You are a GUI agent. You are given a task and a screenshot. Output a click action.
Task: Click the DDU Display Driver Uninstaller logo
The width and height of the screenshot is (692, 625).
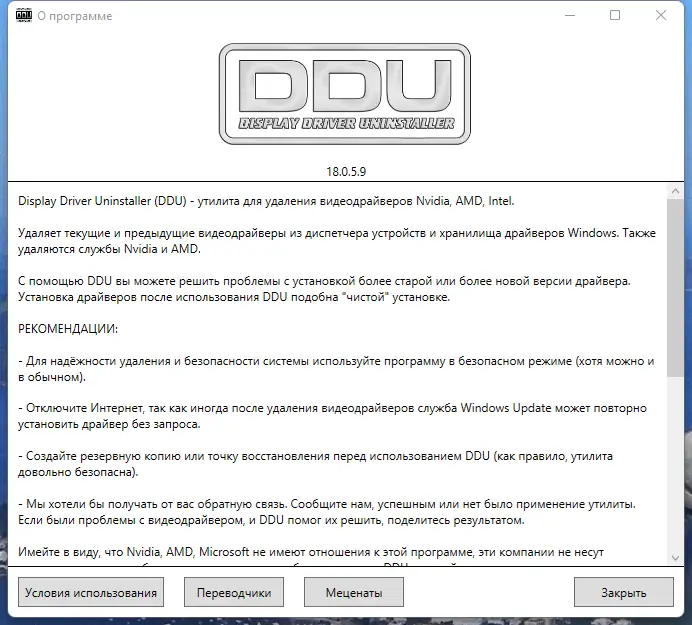click(x=345, y=94)
